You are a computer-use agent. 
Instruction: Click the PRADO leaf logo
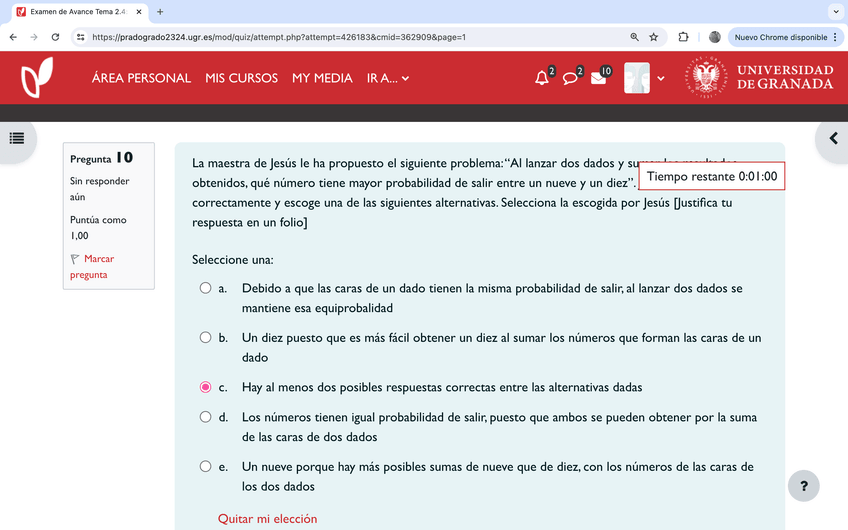tap(37, 78)
